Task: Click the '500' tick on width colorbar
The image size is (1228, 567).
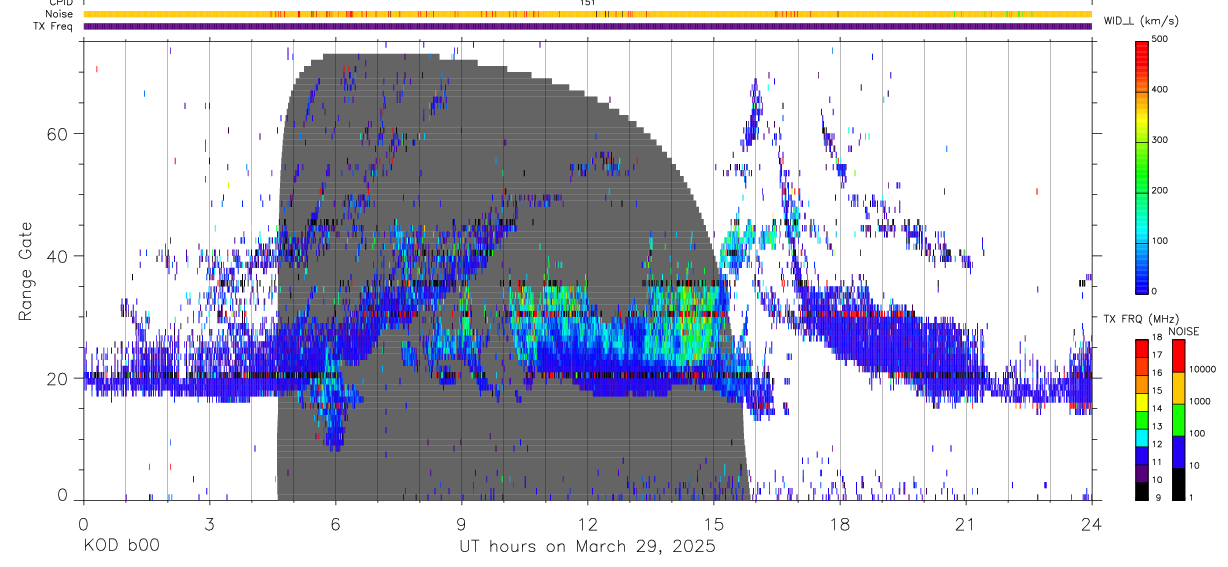Action: [x=1160, y=39]
